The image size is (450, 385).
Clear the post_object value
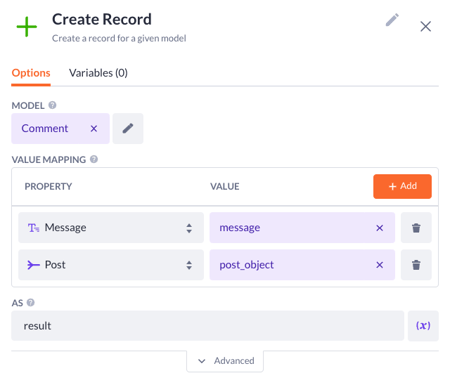pyautogui.click(x=379, y=265)
